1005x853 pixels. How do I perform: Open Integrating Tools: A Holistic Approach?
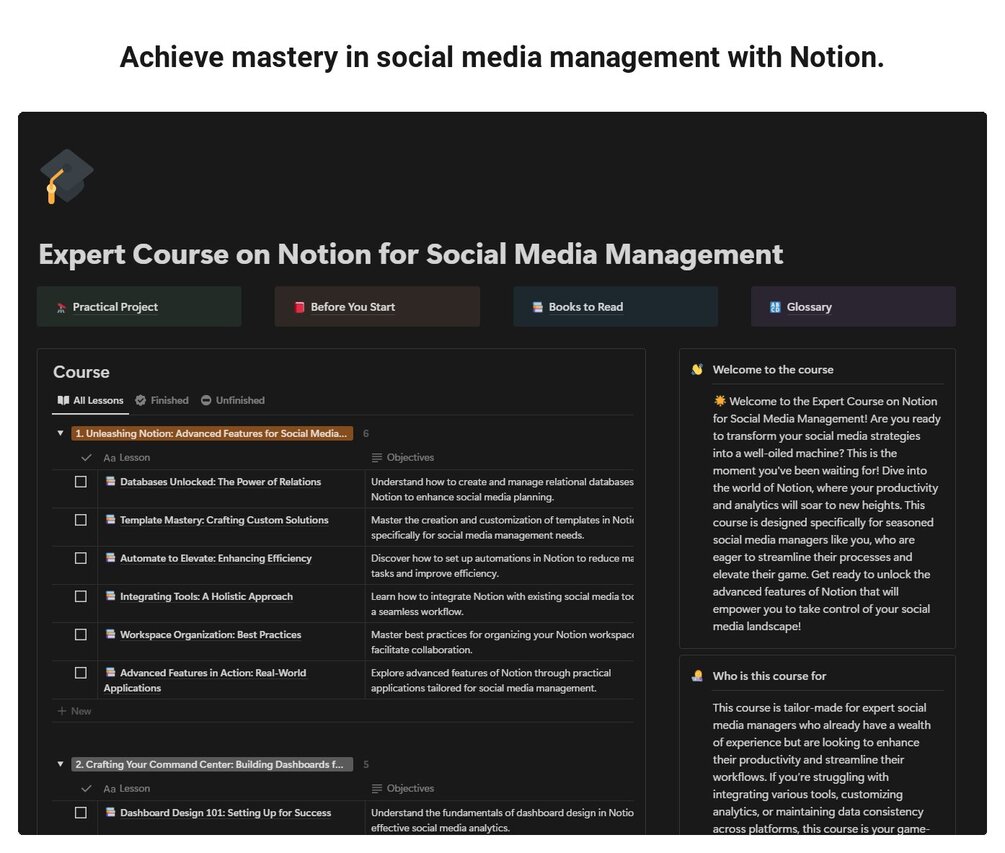[206, 597]
